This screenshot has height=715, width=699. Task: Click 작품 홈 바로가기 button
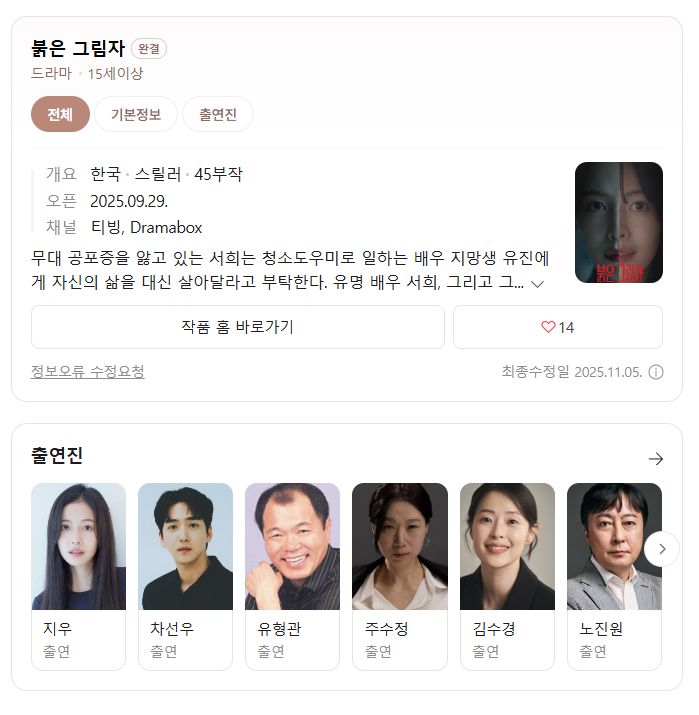(x=238, y=327)
